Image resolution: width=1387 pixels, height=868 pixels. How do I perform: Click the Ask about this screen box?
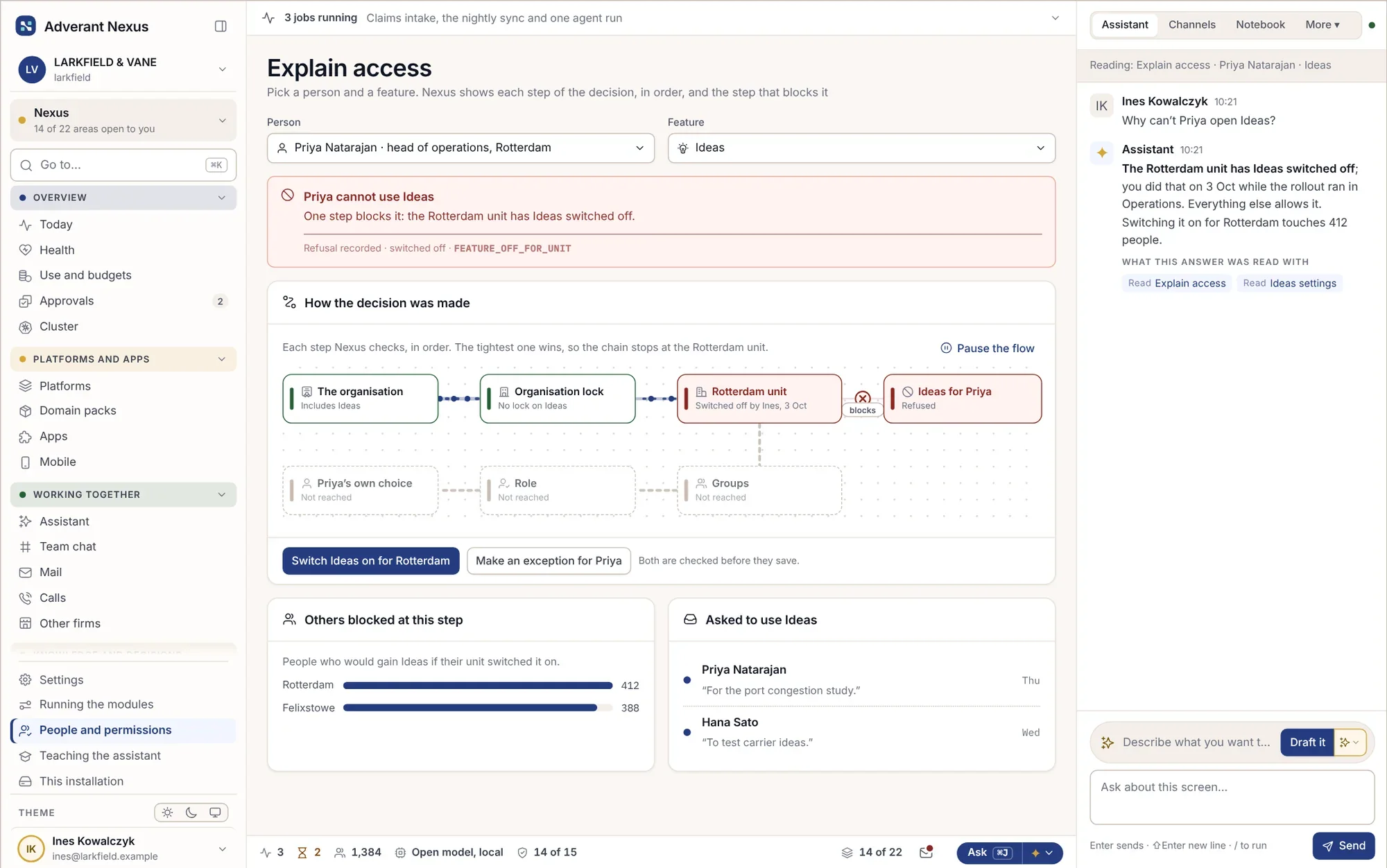pyautogui.click(x=1232, y=797)
